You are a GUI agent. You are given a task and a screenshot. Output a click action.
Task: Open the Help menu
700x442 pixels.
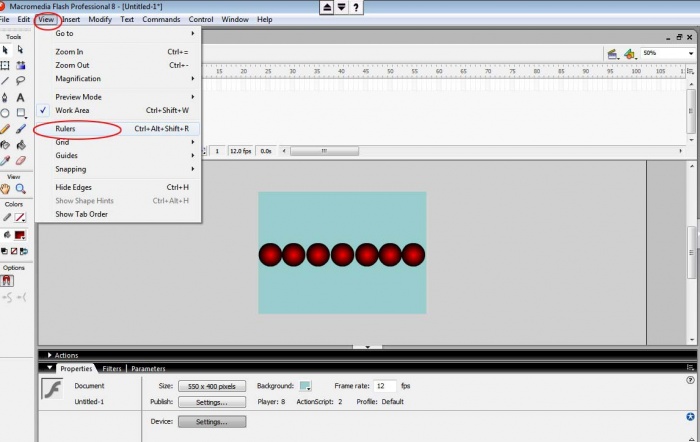click(264, 19)
